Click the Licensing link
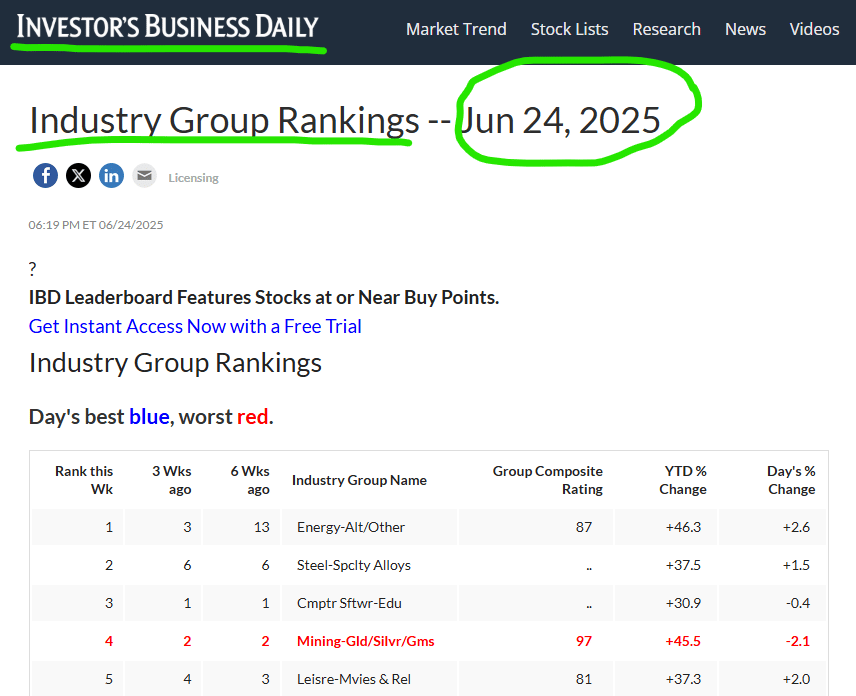This screenshot has height=696, width=856. pos(193,178)
